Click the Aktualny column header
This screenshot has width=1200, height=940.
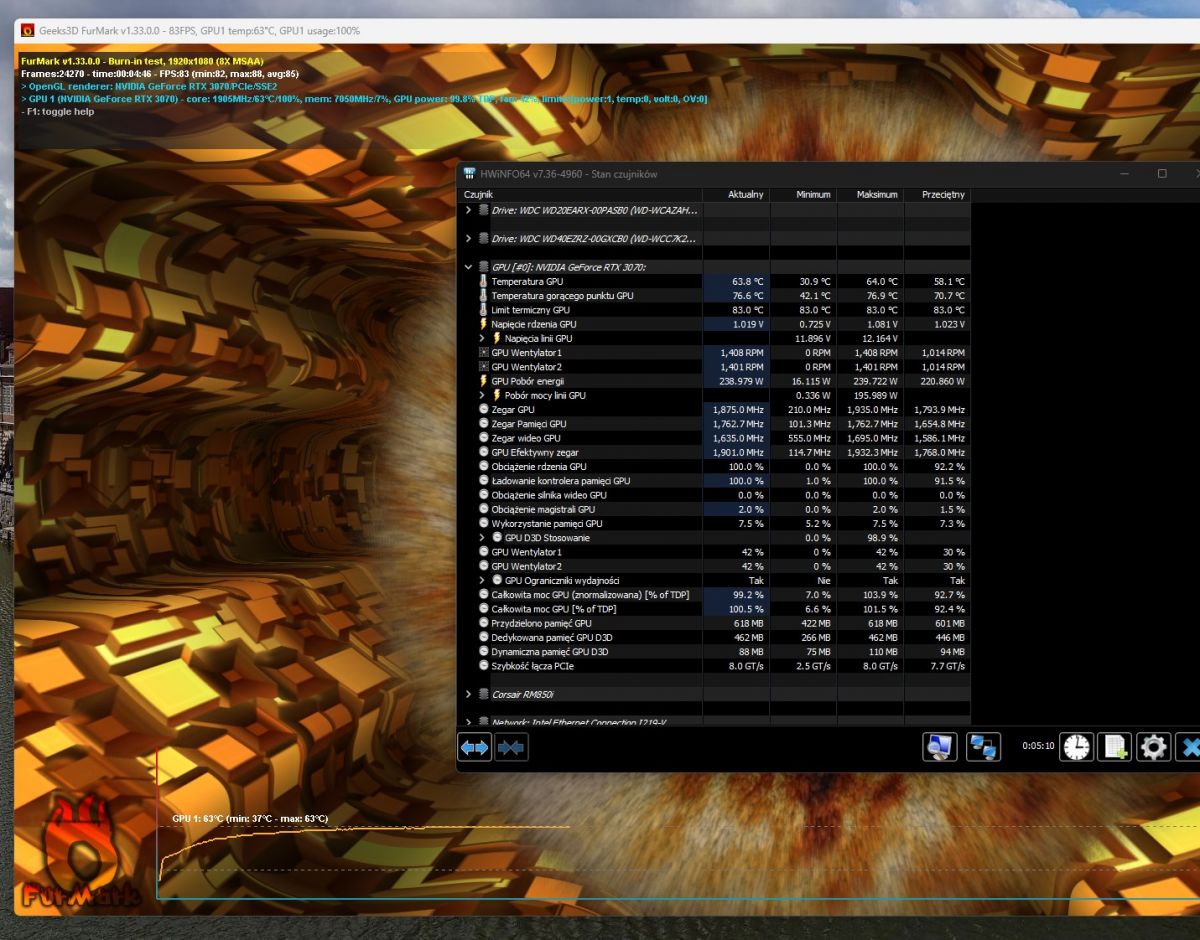736,194
